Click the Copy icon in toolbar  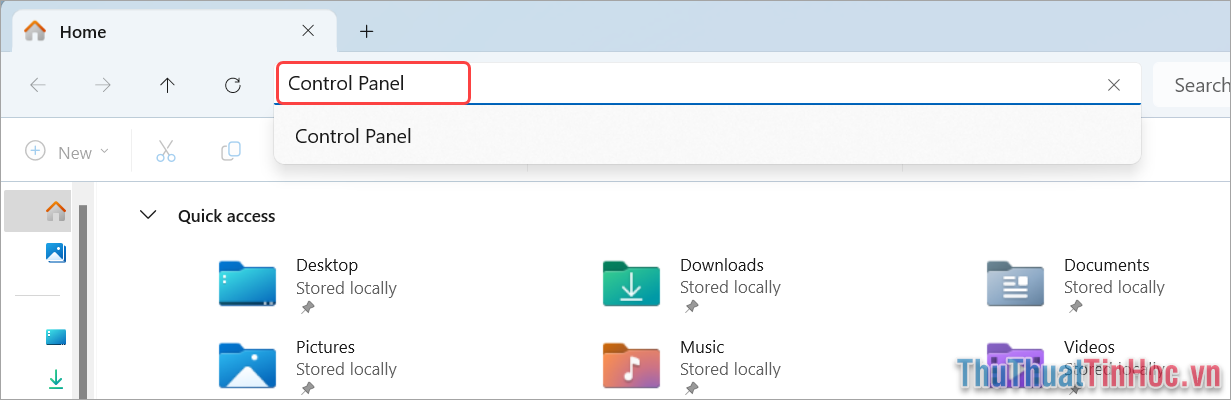pos(231,152)
